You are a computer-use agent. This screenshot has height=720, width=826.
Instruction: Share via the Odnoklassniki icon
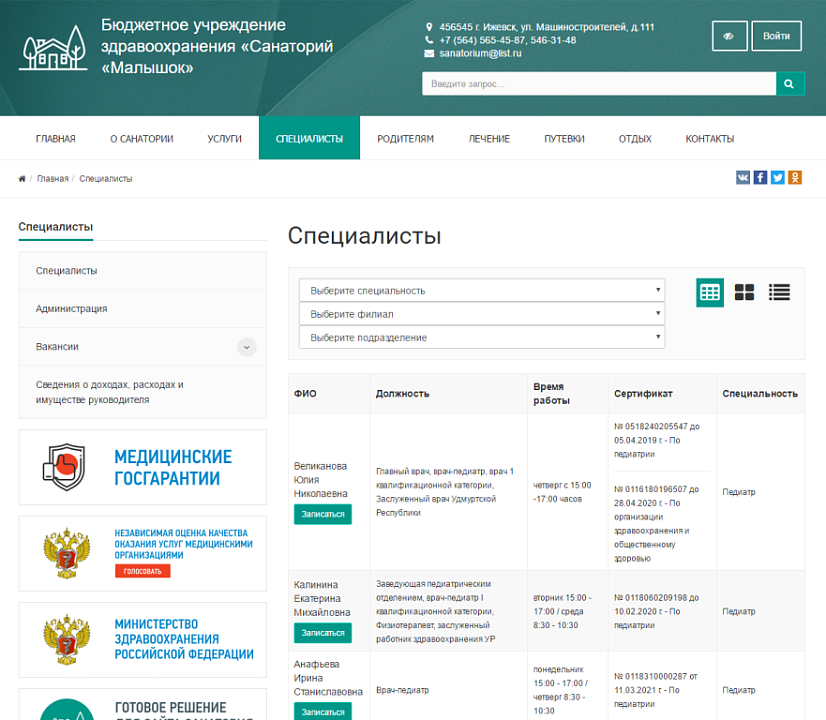(x=795, y=177)
